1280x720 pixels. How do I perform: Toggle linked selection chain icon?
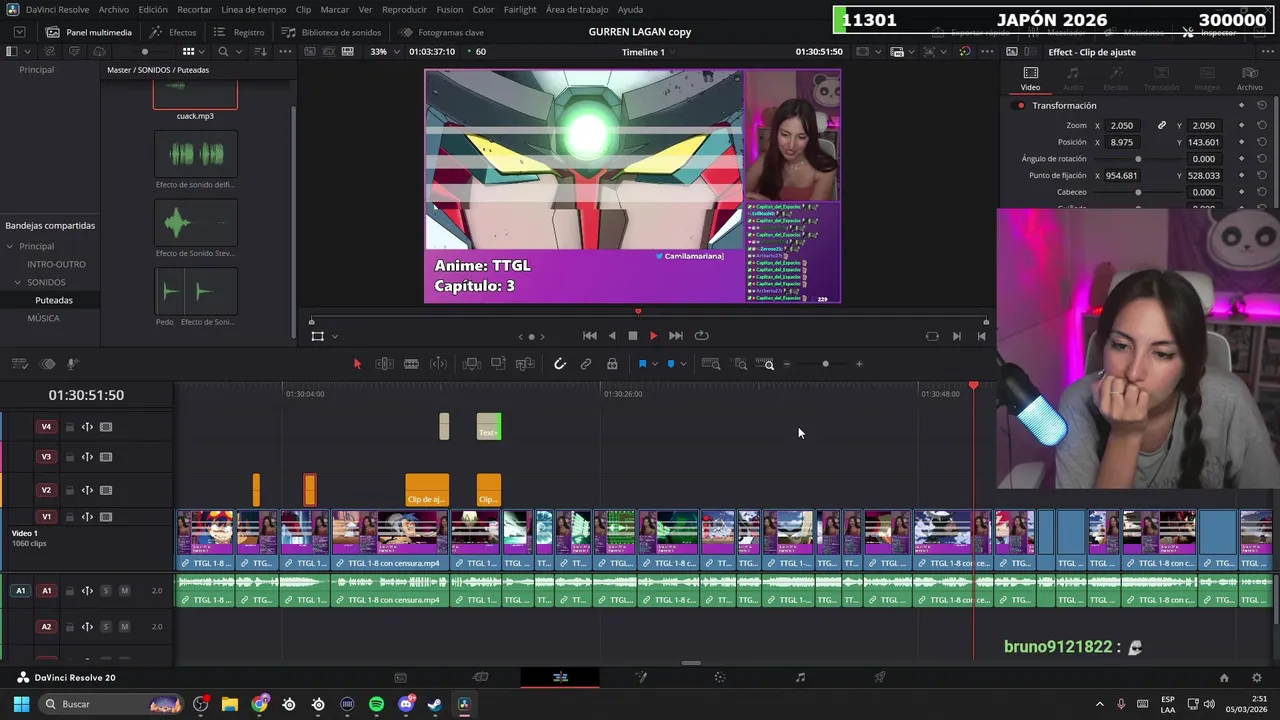click(x=586, y=364)
